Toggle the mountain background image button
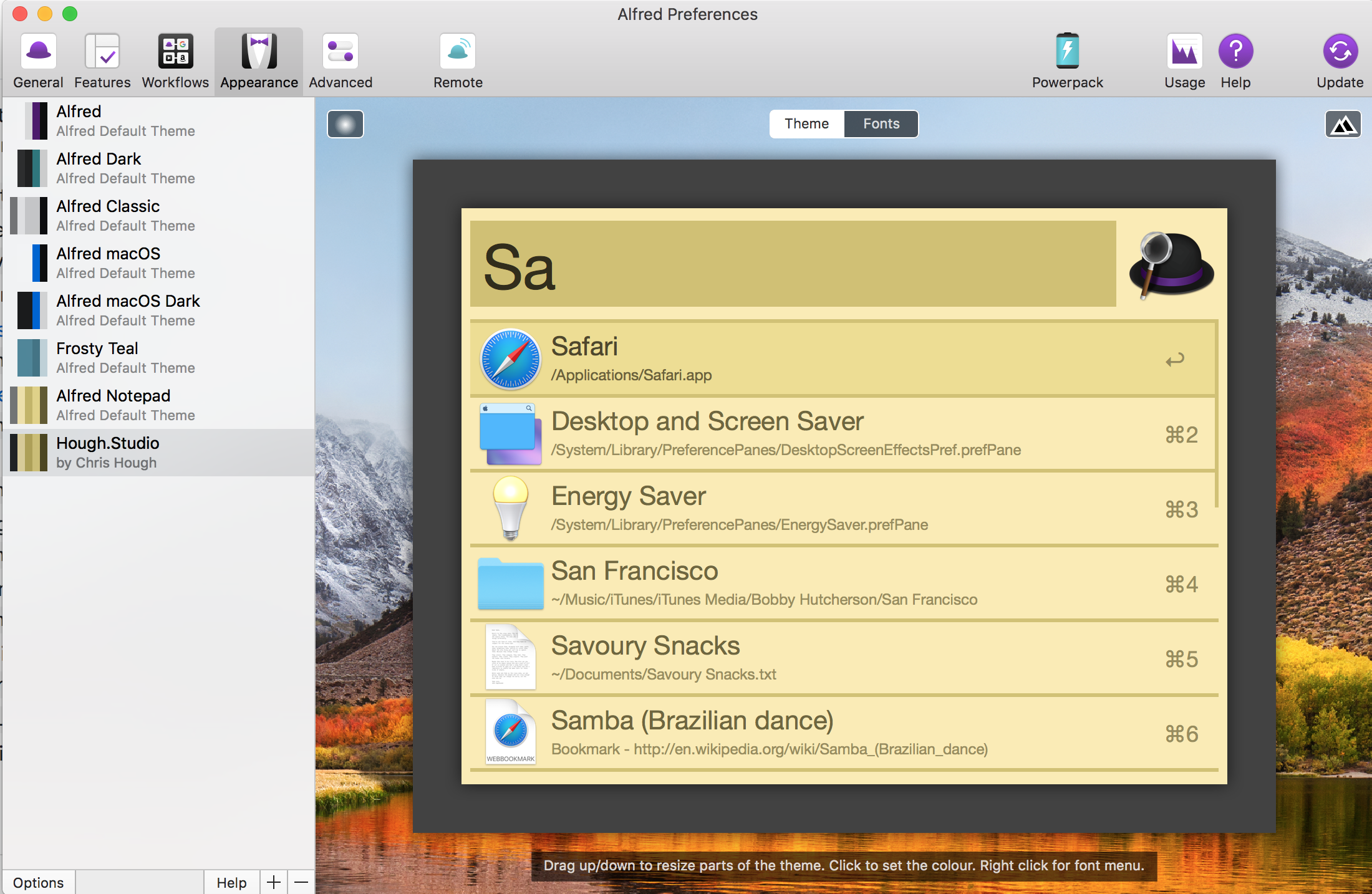The width and height of the screenshot is (1372, 894). pos(1343,125)
